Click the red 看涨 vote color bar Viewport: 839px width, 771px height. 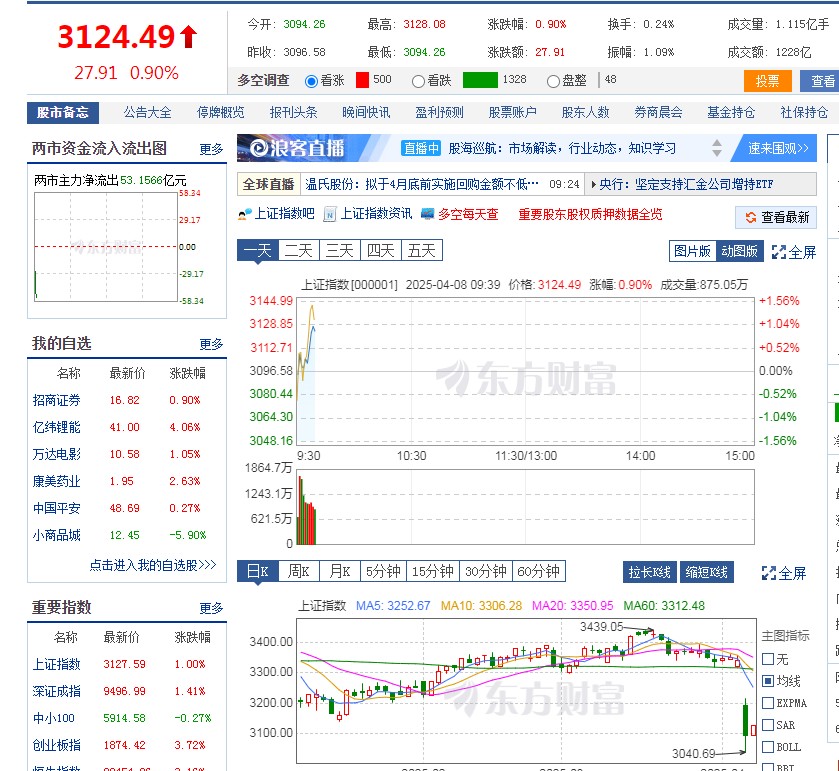(362, 80)
